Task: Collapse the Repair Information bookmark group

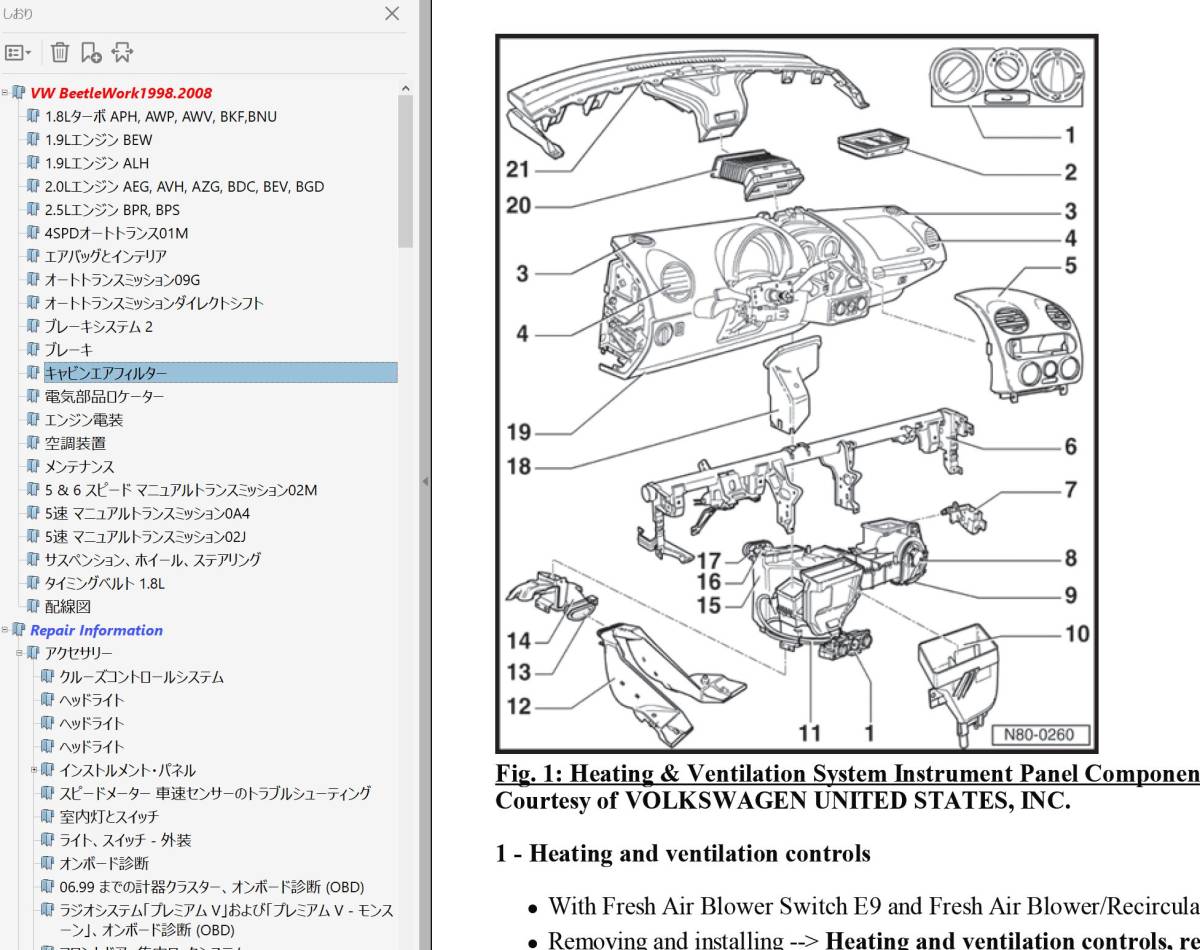Action: 5,630
